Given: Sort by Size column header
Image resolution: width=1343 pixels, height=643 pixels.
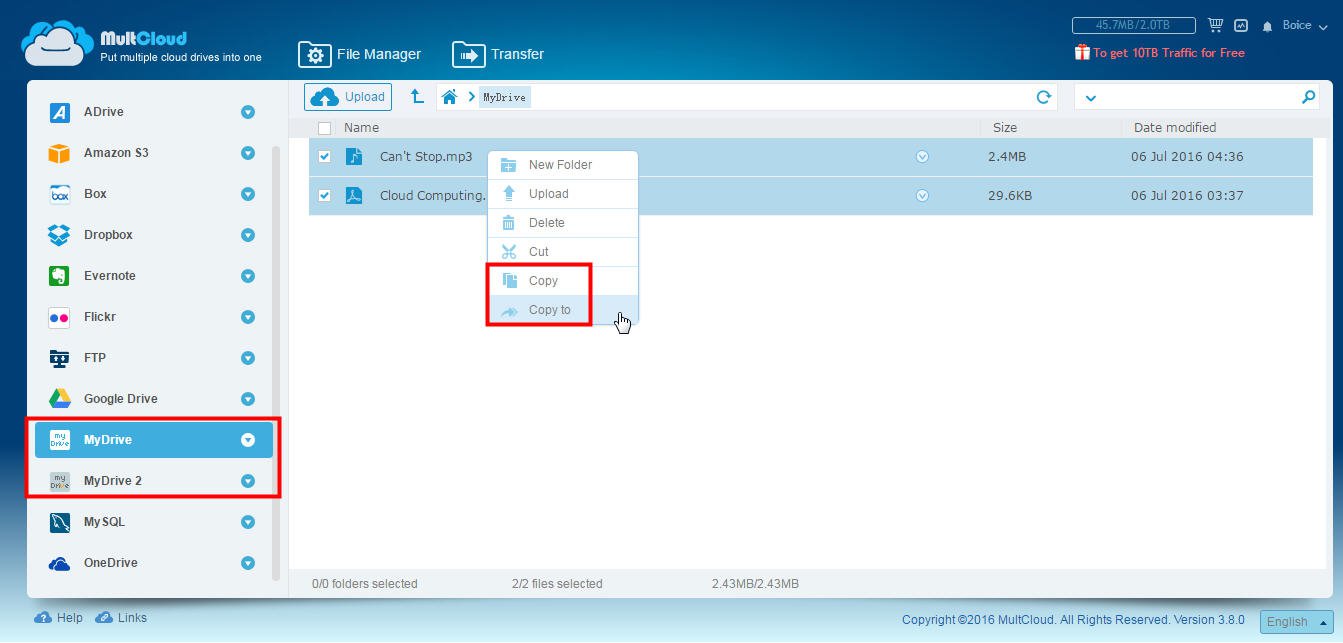Looking at the screenshot, I should 1004,128.
